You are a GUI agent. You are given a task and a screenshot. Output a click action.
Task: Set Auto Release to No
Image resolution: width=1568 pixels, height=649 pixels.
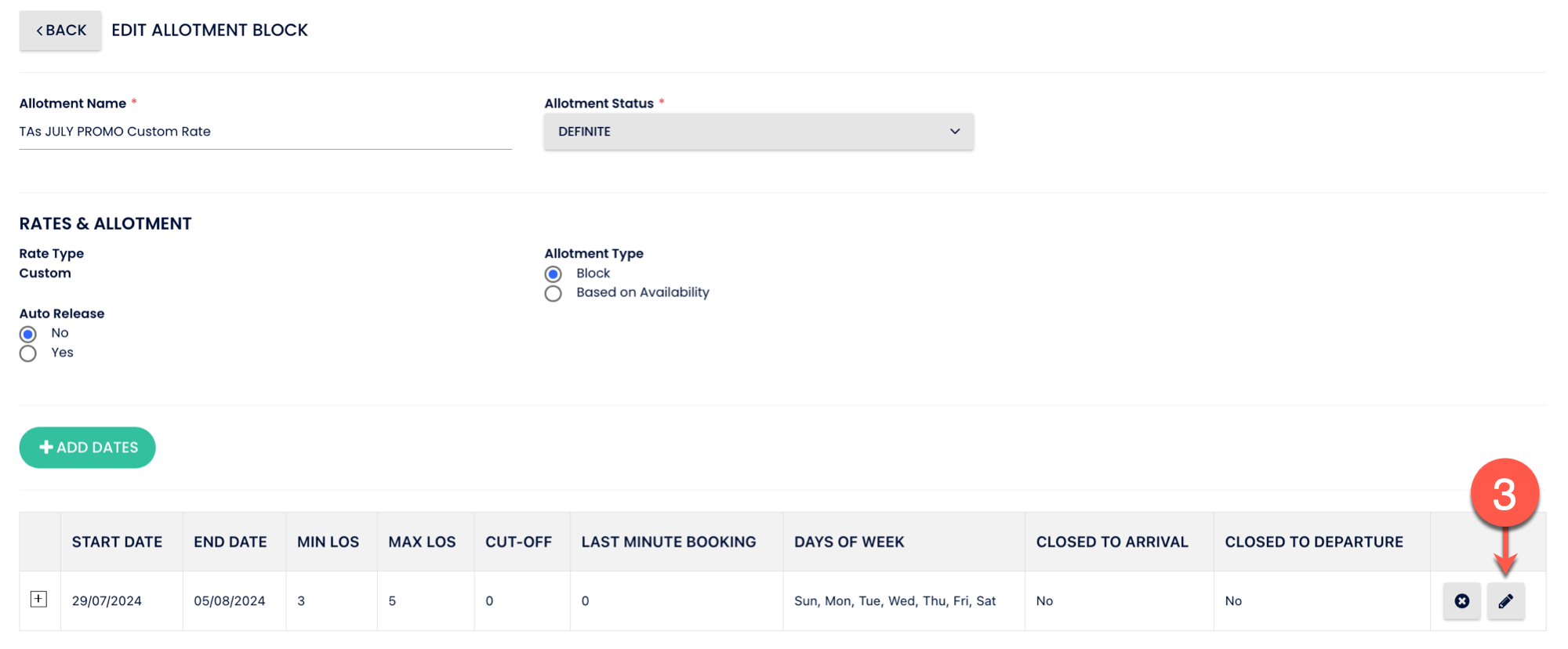[x=28, y=334]
